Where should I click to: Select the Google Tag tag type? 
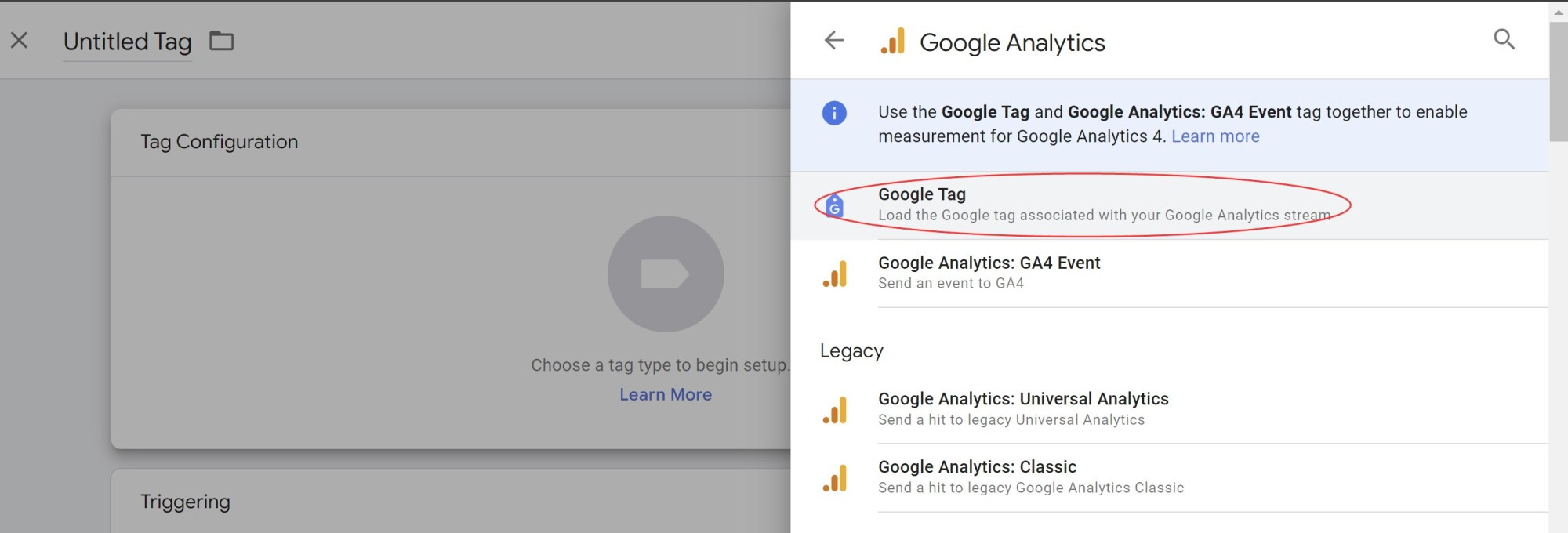pyautogui.click(x=1170, y=205)
